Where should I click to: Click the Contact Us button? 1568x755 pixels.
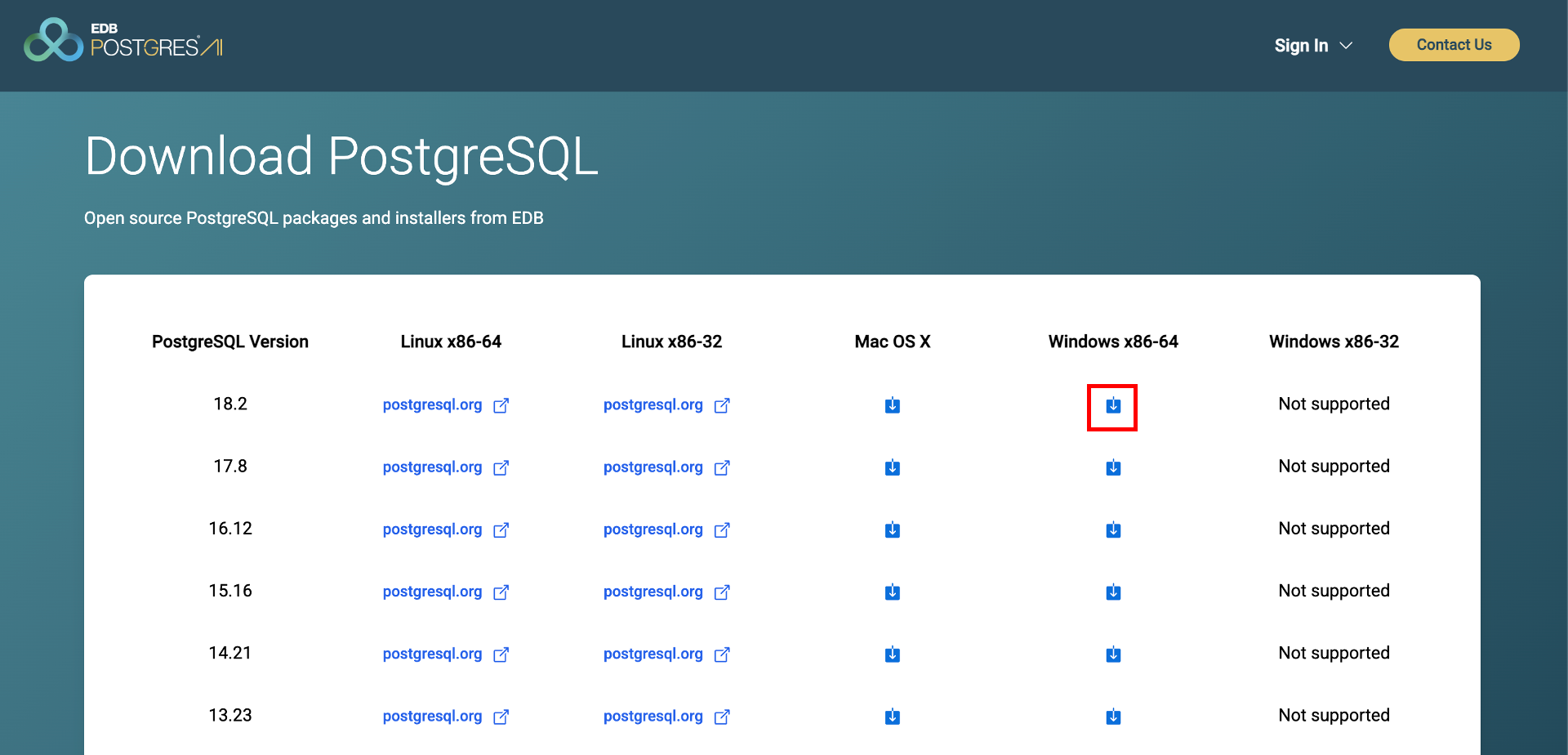pos(1454,45)
